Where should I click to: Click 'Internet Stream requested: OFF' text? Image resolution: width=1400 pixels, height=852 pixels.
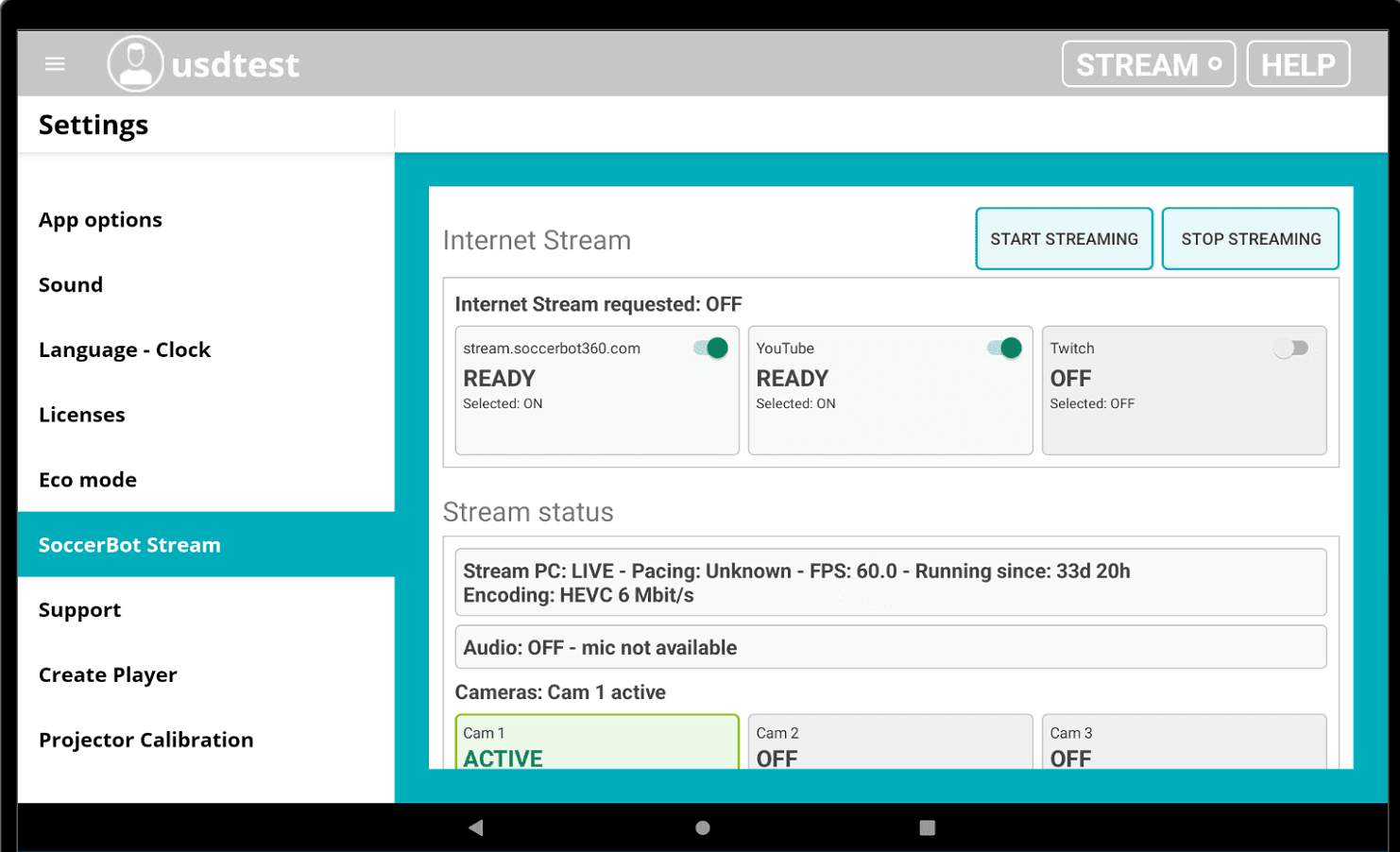[x=598, y=304]
